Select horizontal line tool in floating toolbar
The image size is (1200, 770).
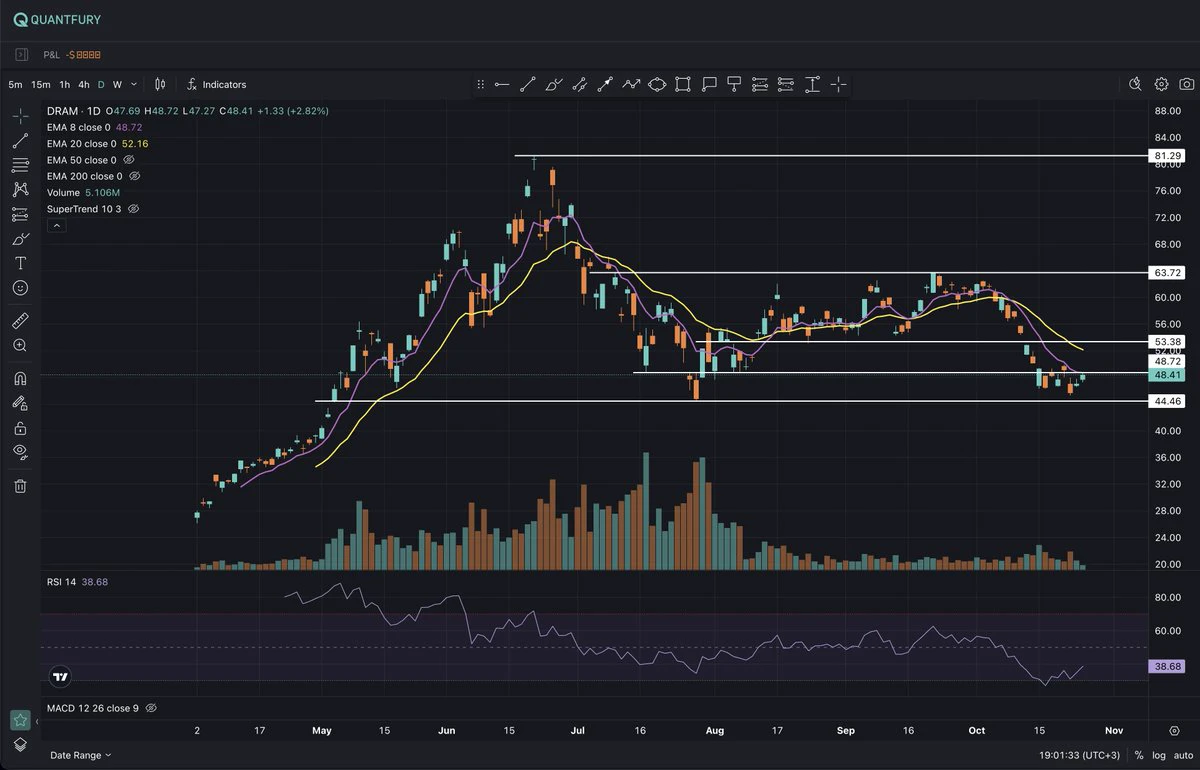click(x=502, y=85)
